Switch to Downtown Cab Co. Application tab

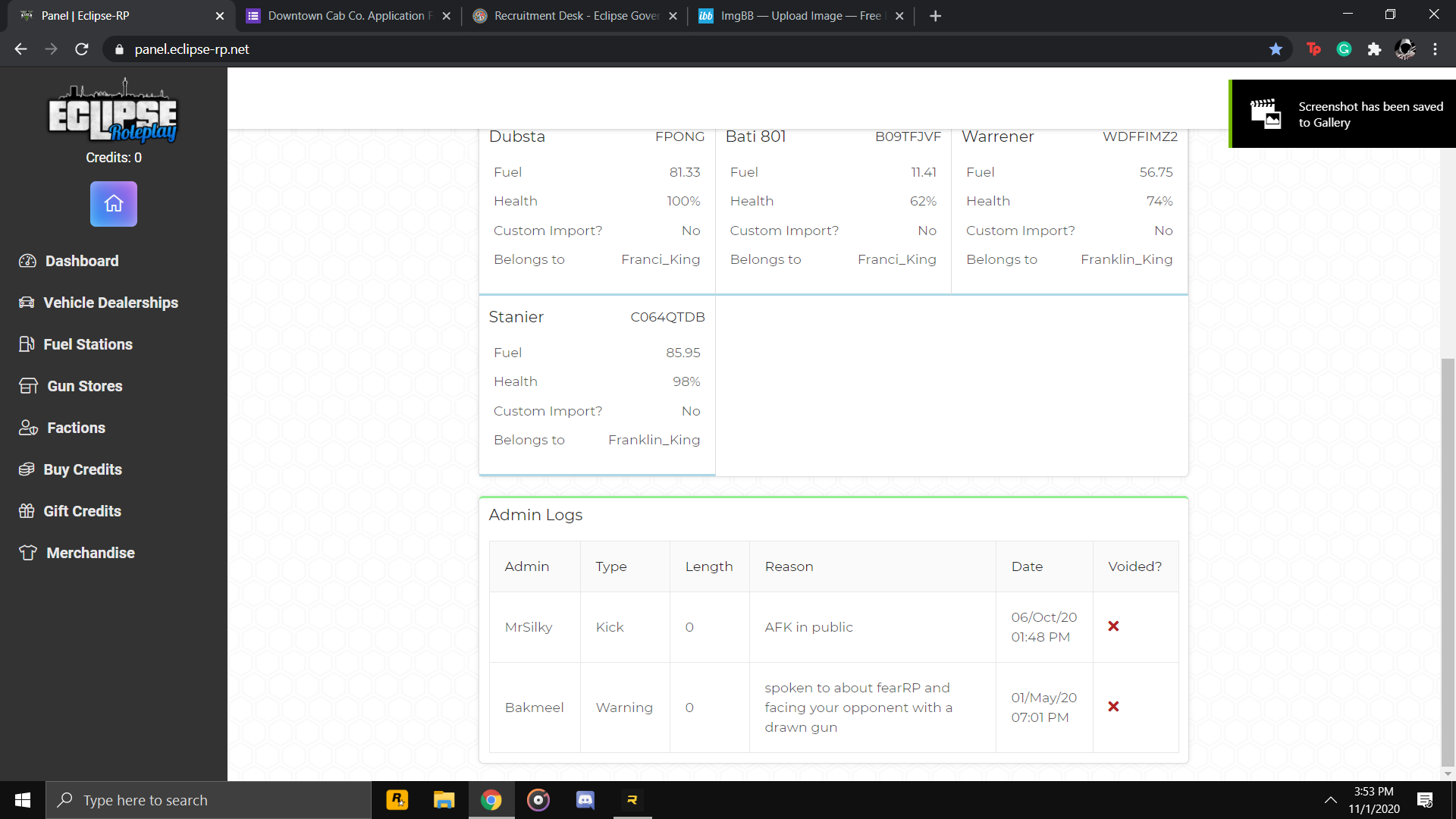[349, 16]
